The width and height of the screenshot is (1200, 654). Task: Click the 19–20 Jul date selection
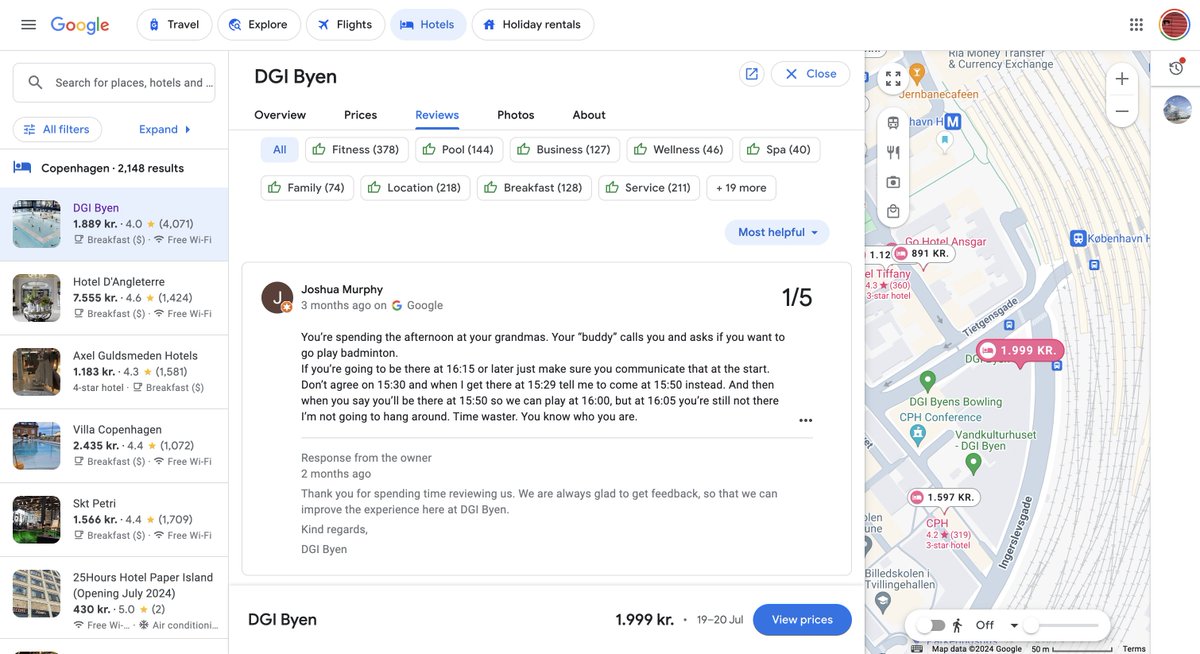(x=720, y=620)
